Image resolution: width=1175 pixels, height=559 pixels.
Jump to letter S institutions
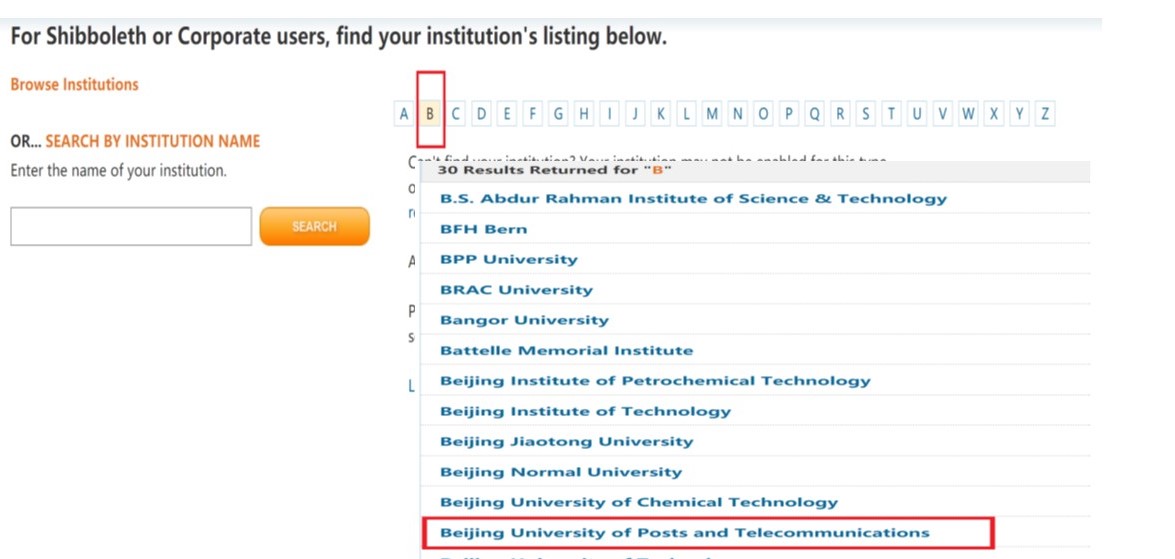pyautogui.click(x=866, y=114)
